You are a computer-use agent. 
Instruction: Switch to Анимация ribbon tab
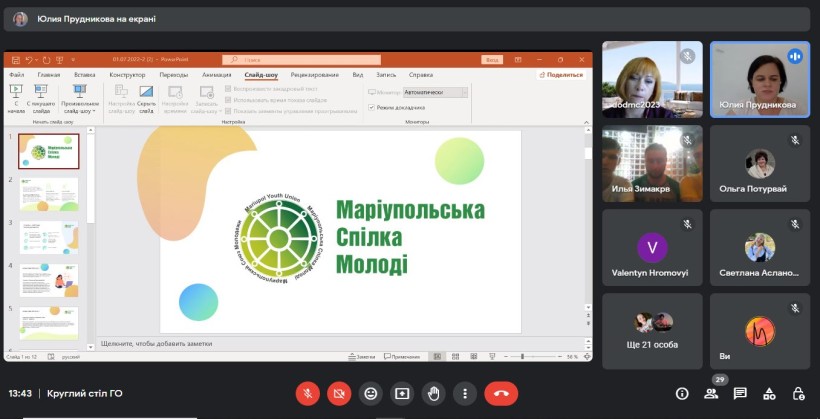click(x=216, y=75)
